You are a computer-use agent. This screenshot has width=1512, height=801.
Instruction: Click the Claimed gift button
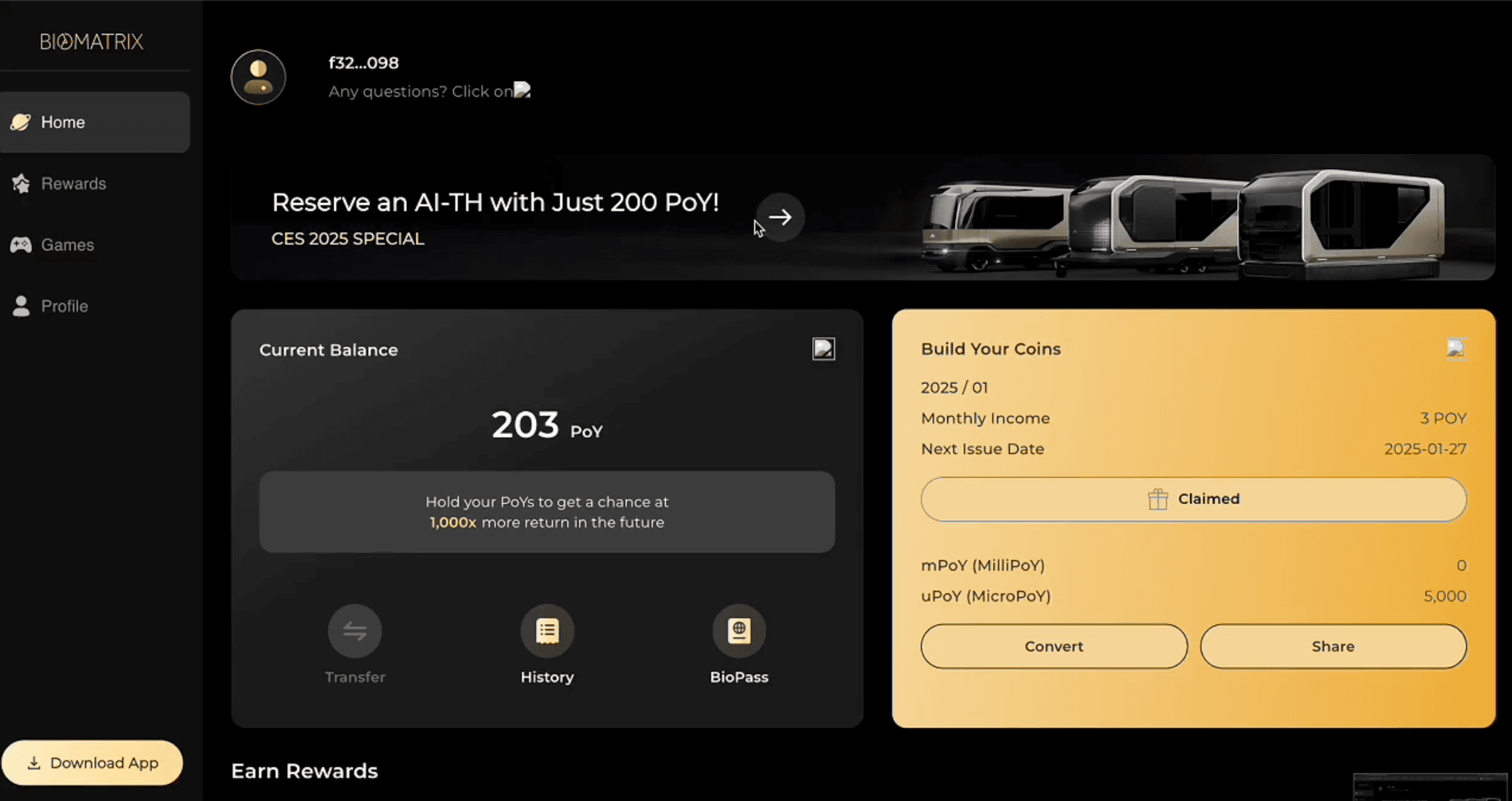[1194, 499]
